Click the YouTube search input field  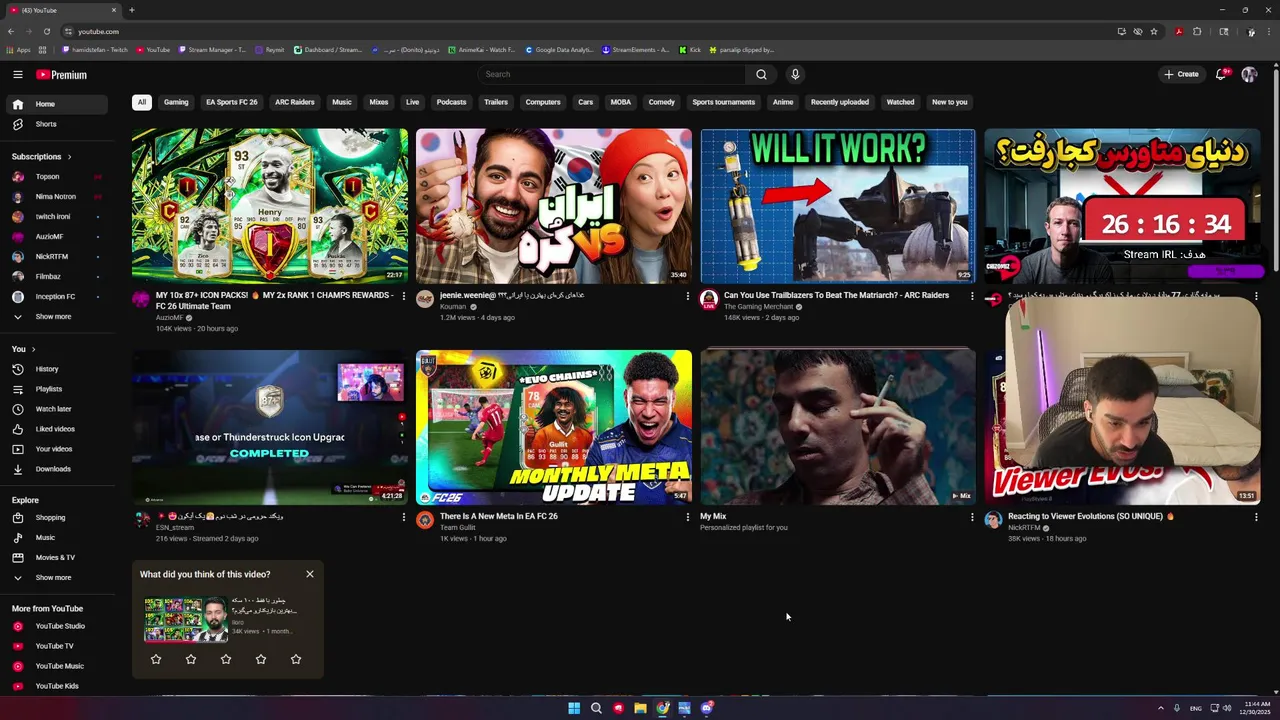click(612, 74)
